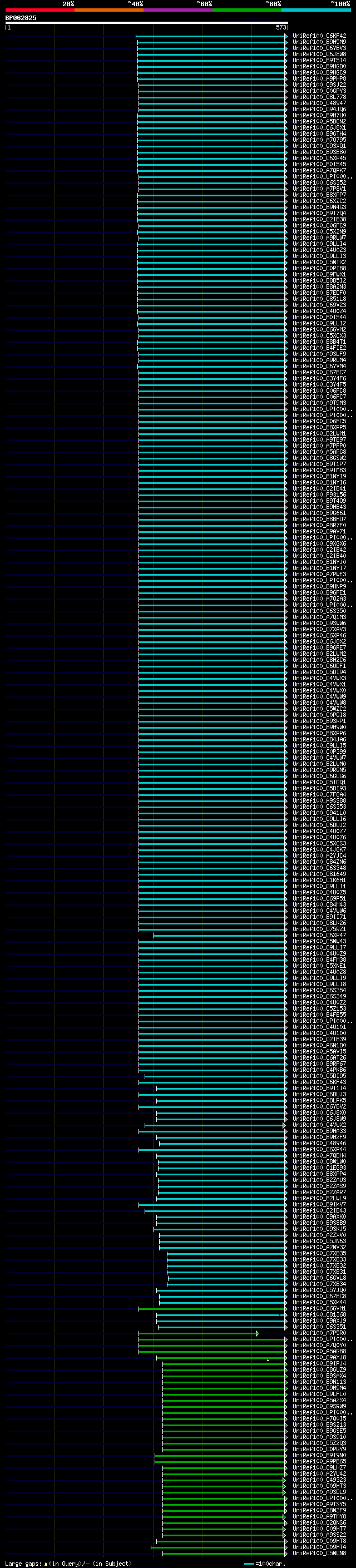356x1568 pixels.
Task: Select hit UniRef100_B9SE80
Action: pyautogui.click(x=319, y=152)
